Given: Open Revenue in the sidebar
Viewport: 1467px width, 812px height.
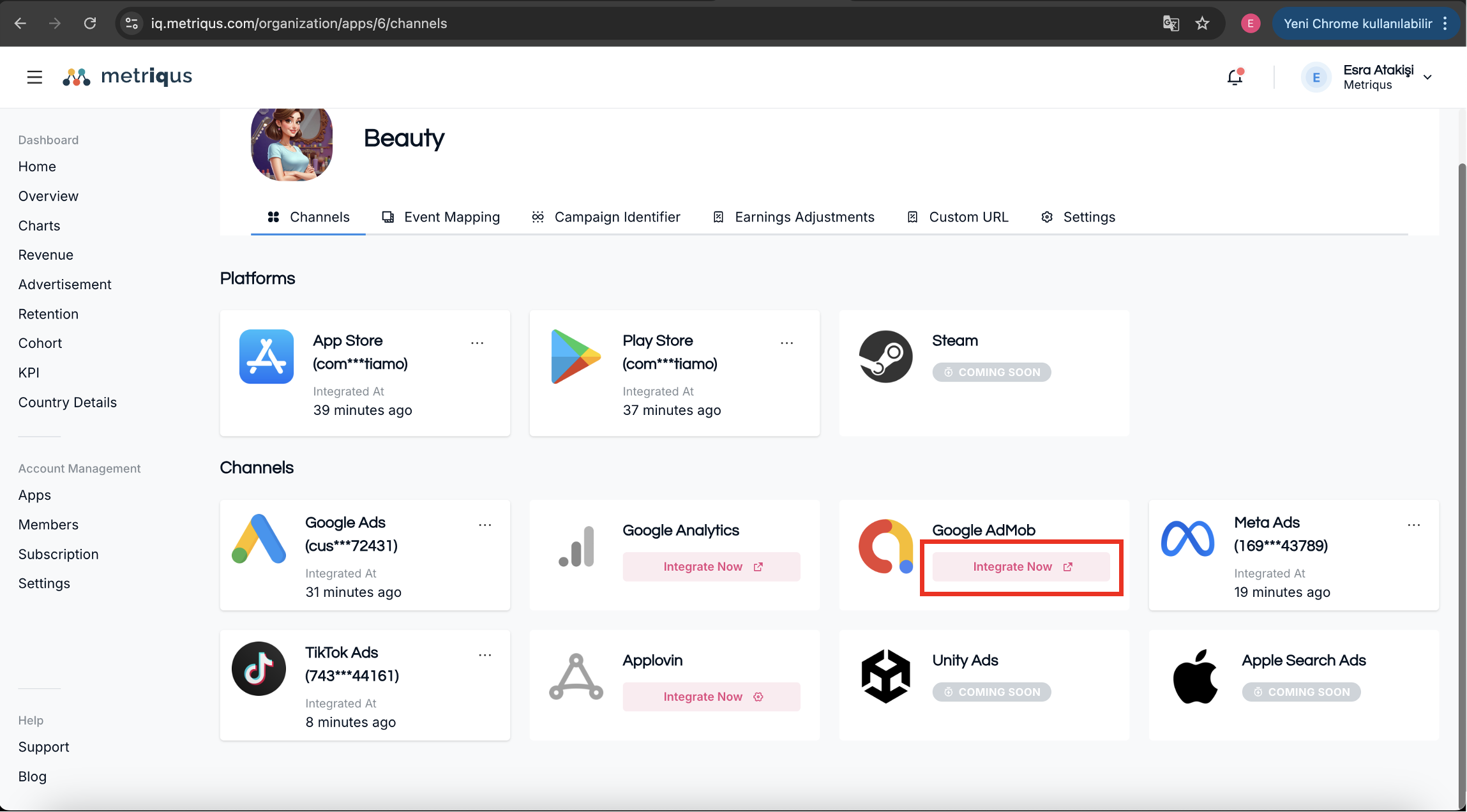Looking at the screenshot, I should point(46,255).
